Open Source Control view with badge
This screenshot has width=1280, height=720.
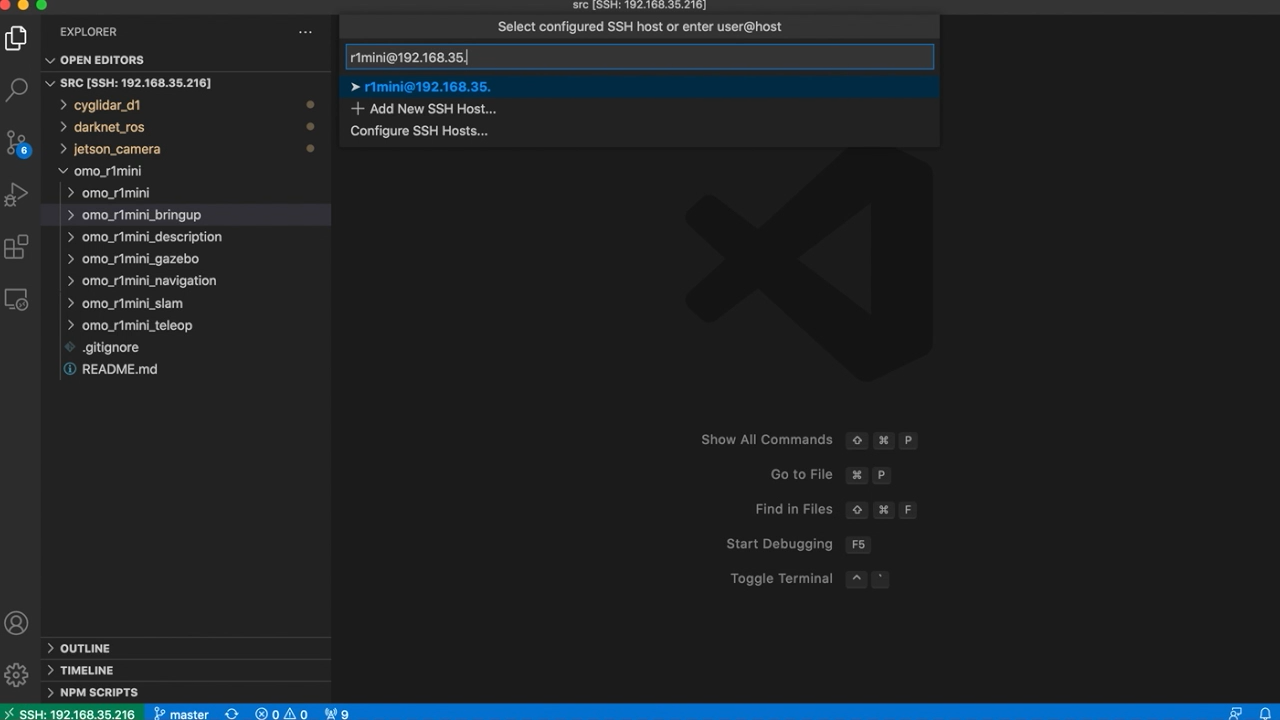(x=16, y=143)
